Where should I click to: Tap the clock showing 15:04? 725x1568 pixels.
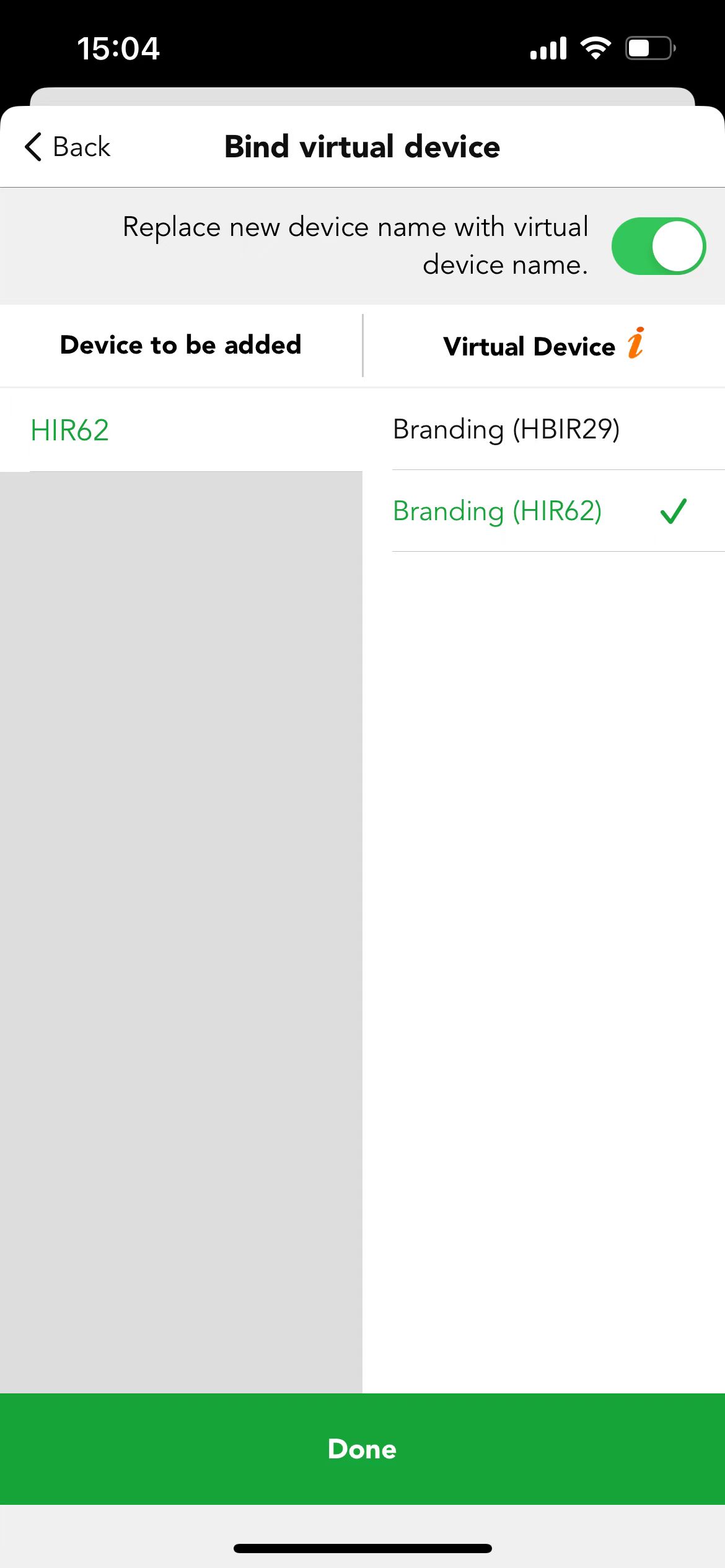click(x=118, y=48)
